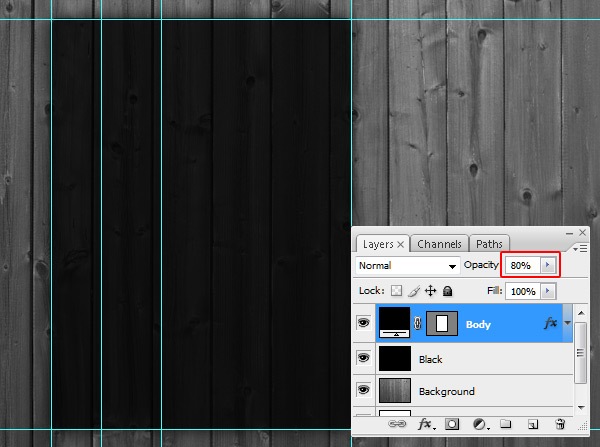The height and width of the screenshot is (447, 600).
Task: Hide the Body layer
Action: click(363, 324)
